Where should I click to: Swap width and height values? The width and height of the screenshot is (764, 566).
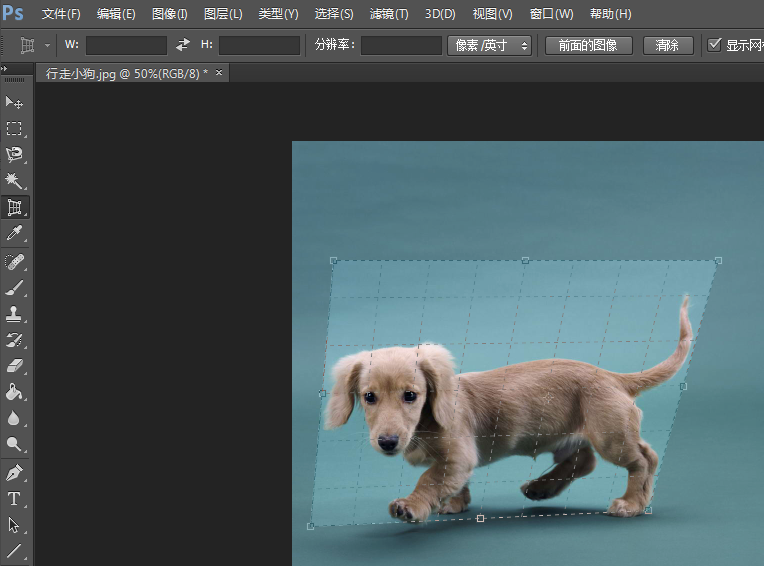click(x=182, y=45)
